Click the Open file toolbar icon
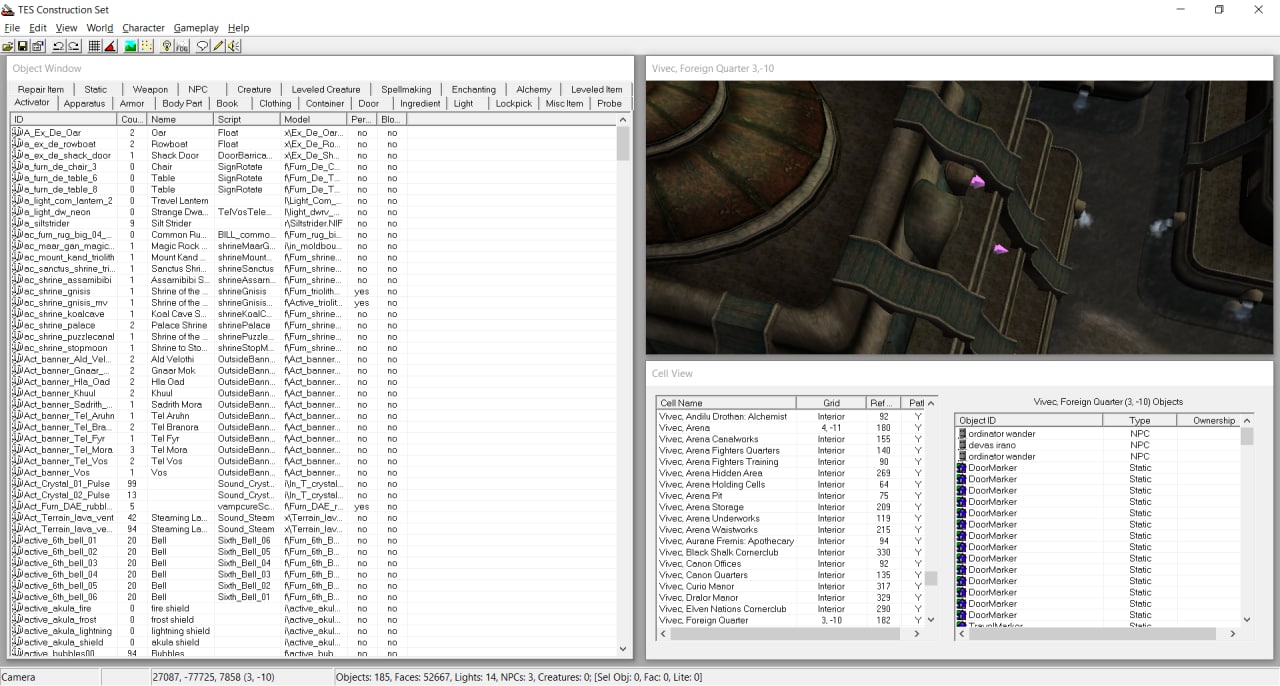 [x=8, y=46]
